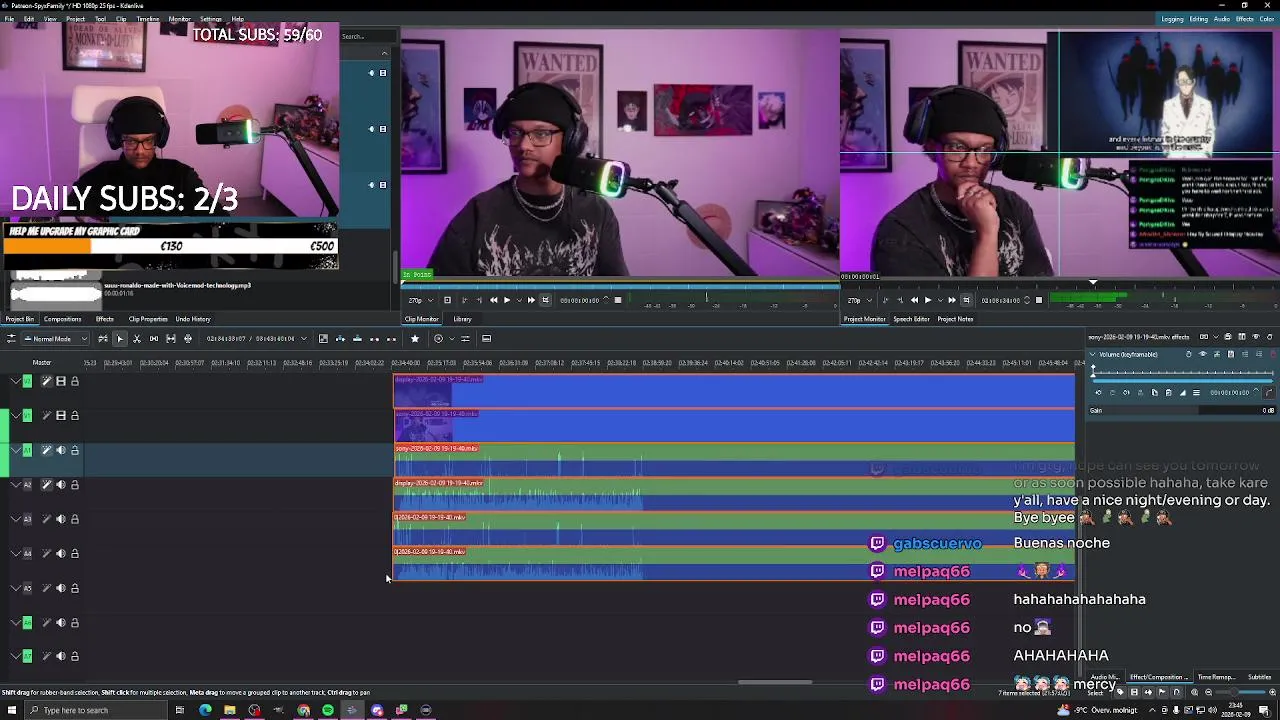Switch to the Speech Editor tab

point(911,319)
